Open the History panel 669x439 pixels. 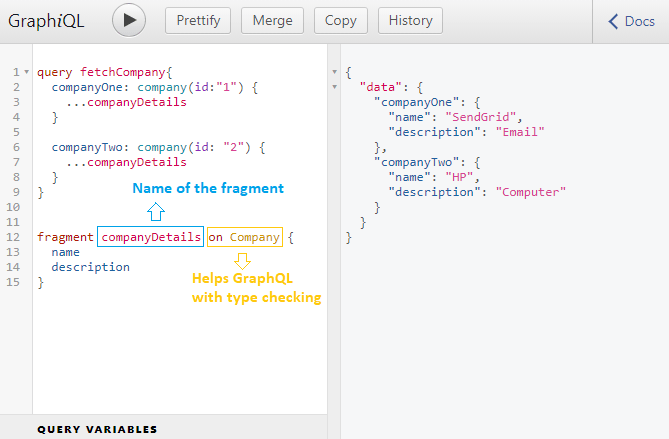(411, 20)
